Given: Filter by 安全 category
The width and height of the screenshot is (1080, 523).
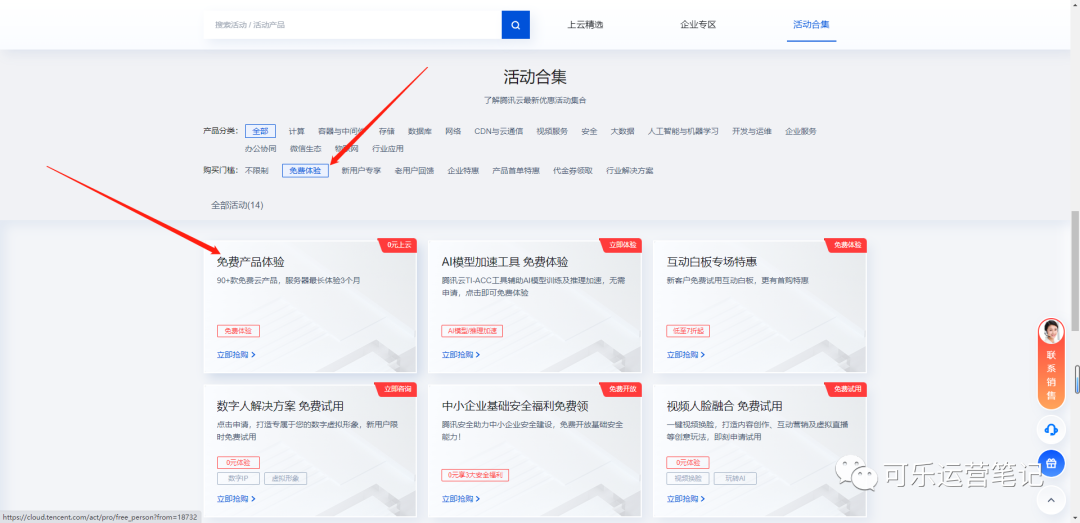Looking at the screenshot, I should click(x=589, y=131).
